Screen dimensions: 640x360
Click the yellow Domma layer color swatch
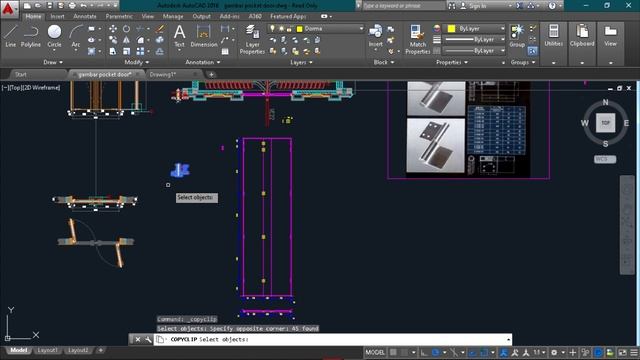[x=300, y=29]
